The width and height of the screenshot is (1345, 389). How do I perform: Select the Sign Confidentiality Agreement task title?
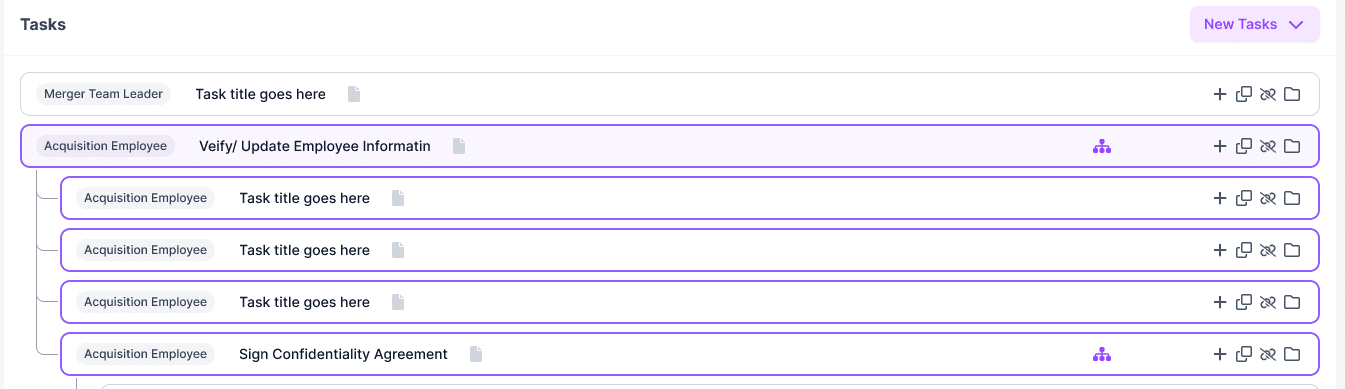coord(343,354)
